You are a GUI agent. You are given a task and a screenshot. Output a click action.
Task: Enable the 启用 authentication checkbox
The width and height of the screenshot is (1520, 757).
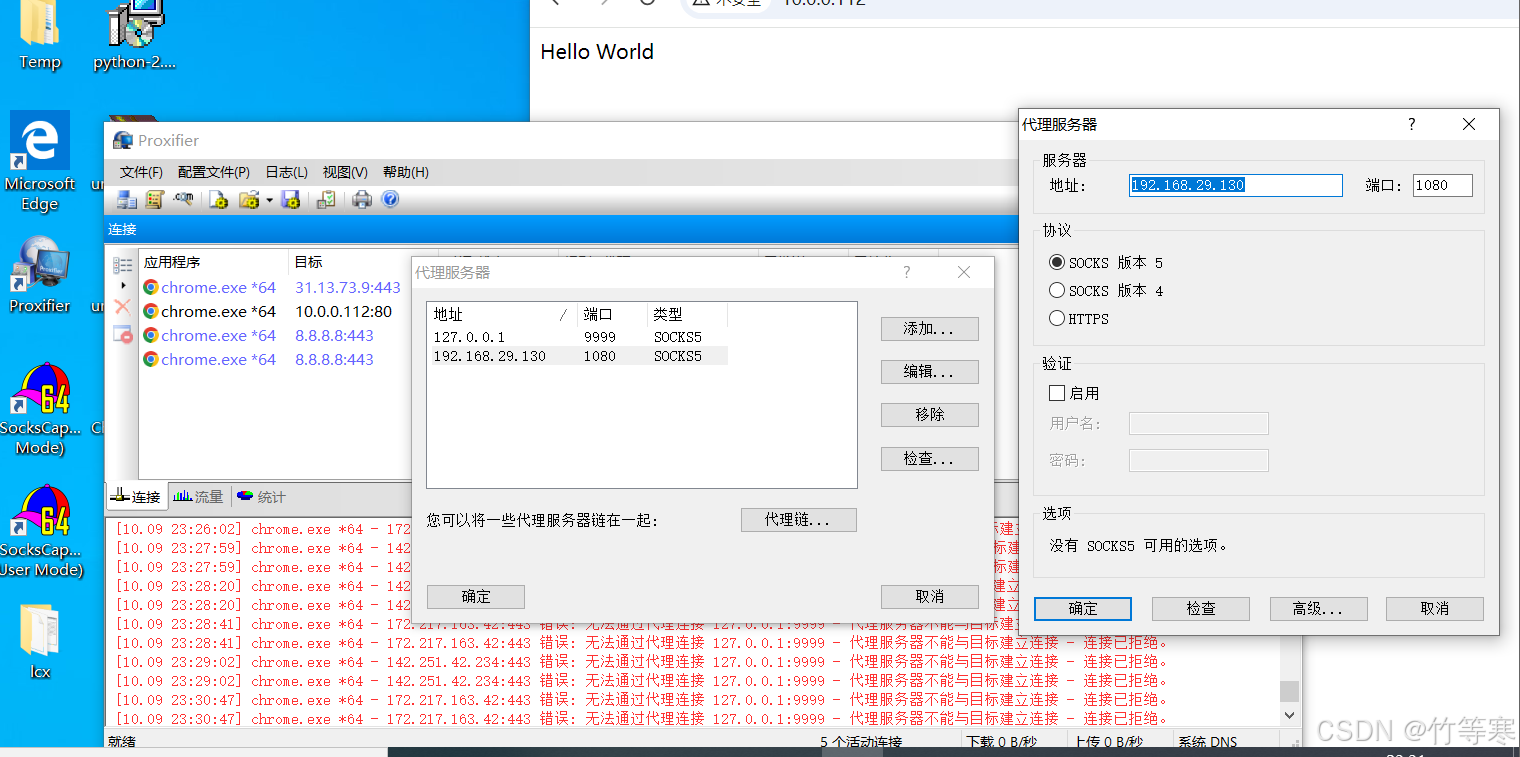click(1057, 392)
